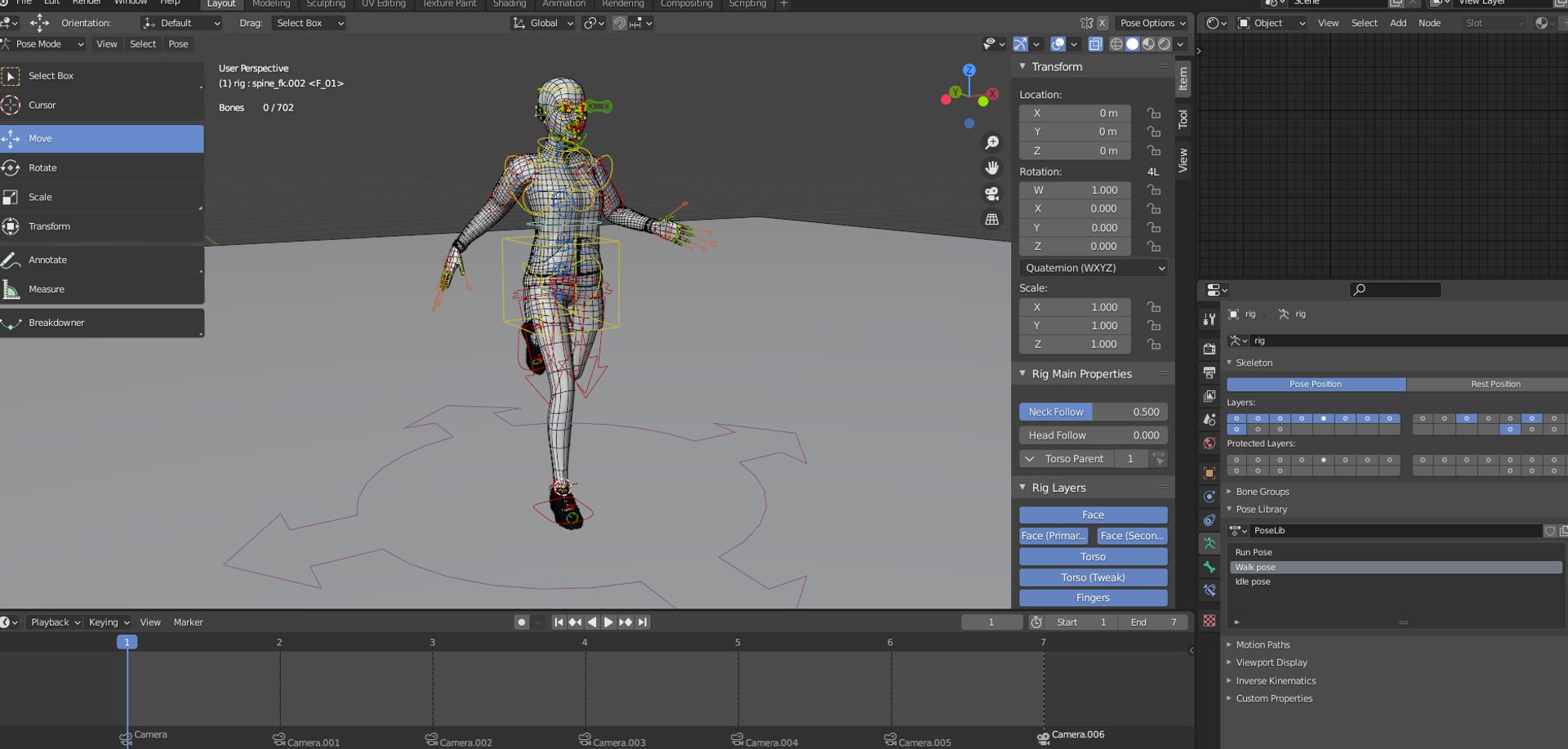Open the Orientation Default dropdown
Image resolution: width=1568 pixels, height=749 pixels.
click(181, 24)
